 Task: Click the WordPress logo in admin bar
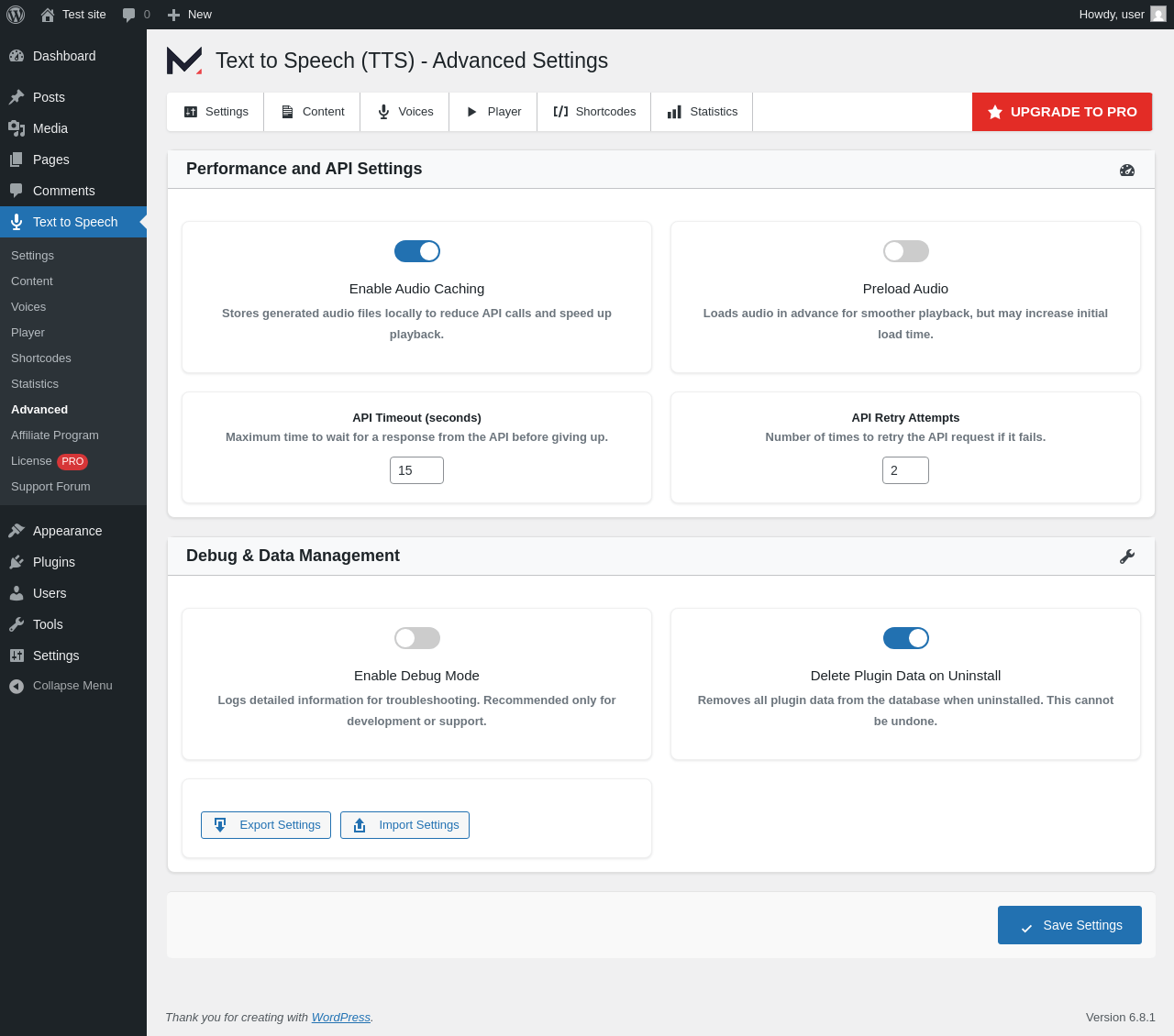[x=16, y=15]
